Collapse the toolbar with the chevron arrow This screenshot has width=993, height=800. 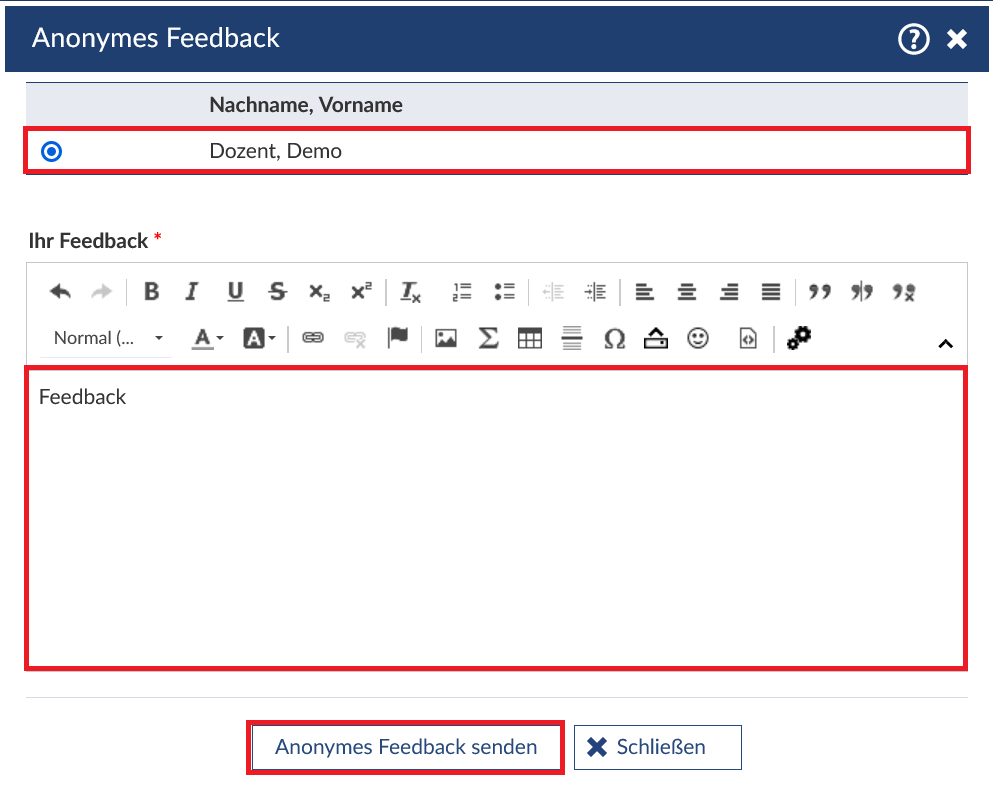click(944, 344)
